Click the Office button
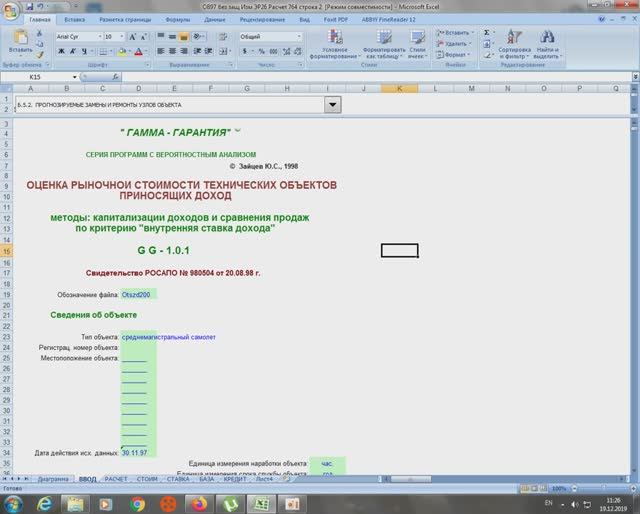The width and height of the screenshot is (640, 514). 11,11
